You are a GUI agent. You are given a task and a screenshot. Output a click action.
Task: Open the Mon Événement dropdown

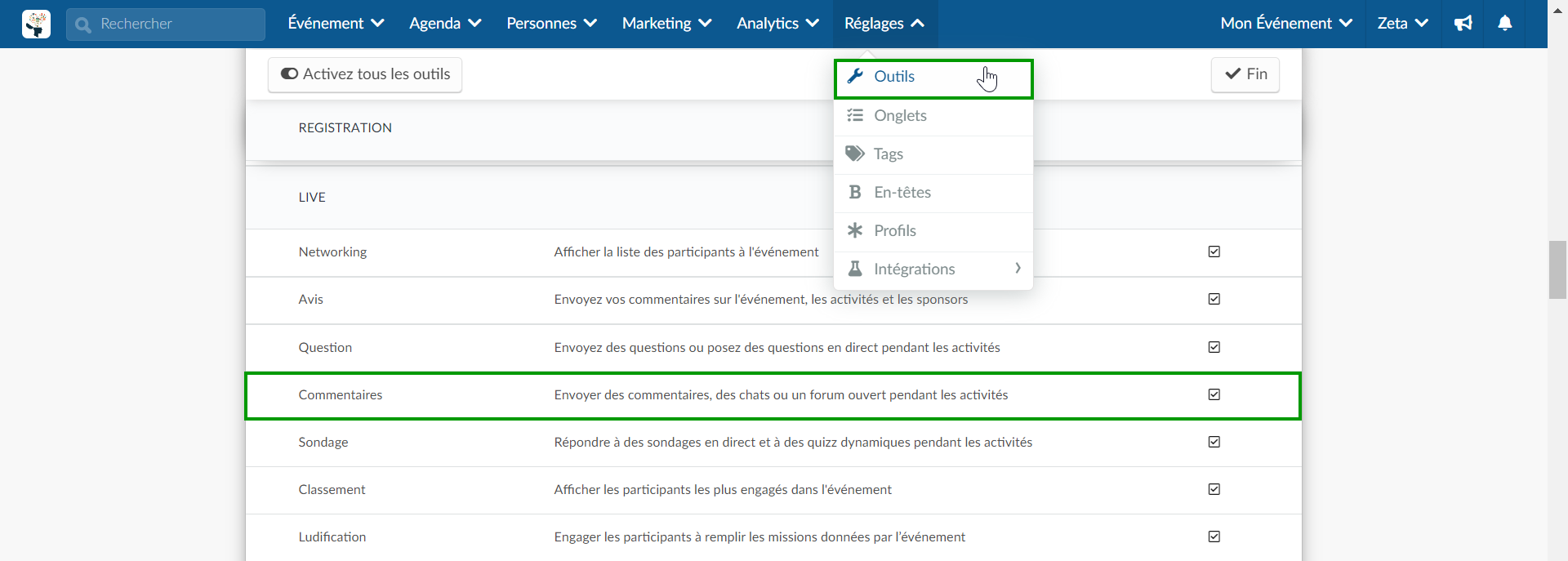tap(1286, 24)
